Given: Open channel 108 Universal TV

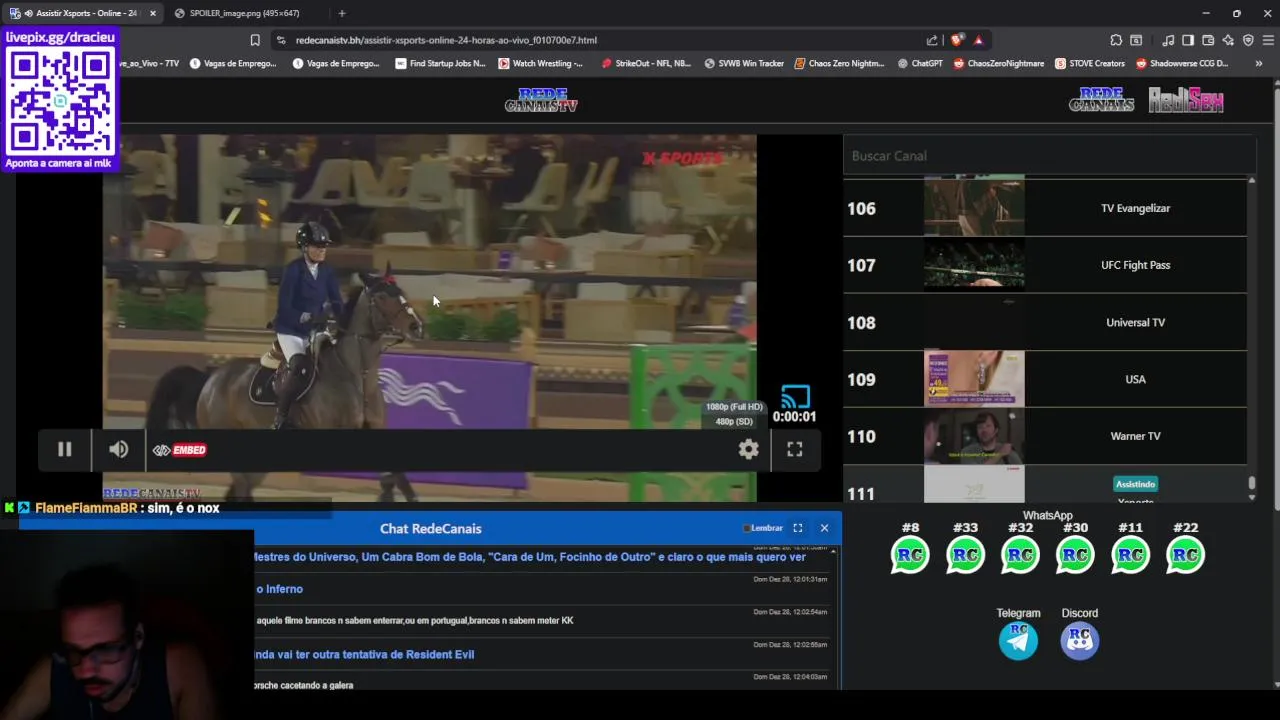Looking at the screenshot, I should tap(1045, 322).
